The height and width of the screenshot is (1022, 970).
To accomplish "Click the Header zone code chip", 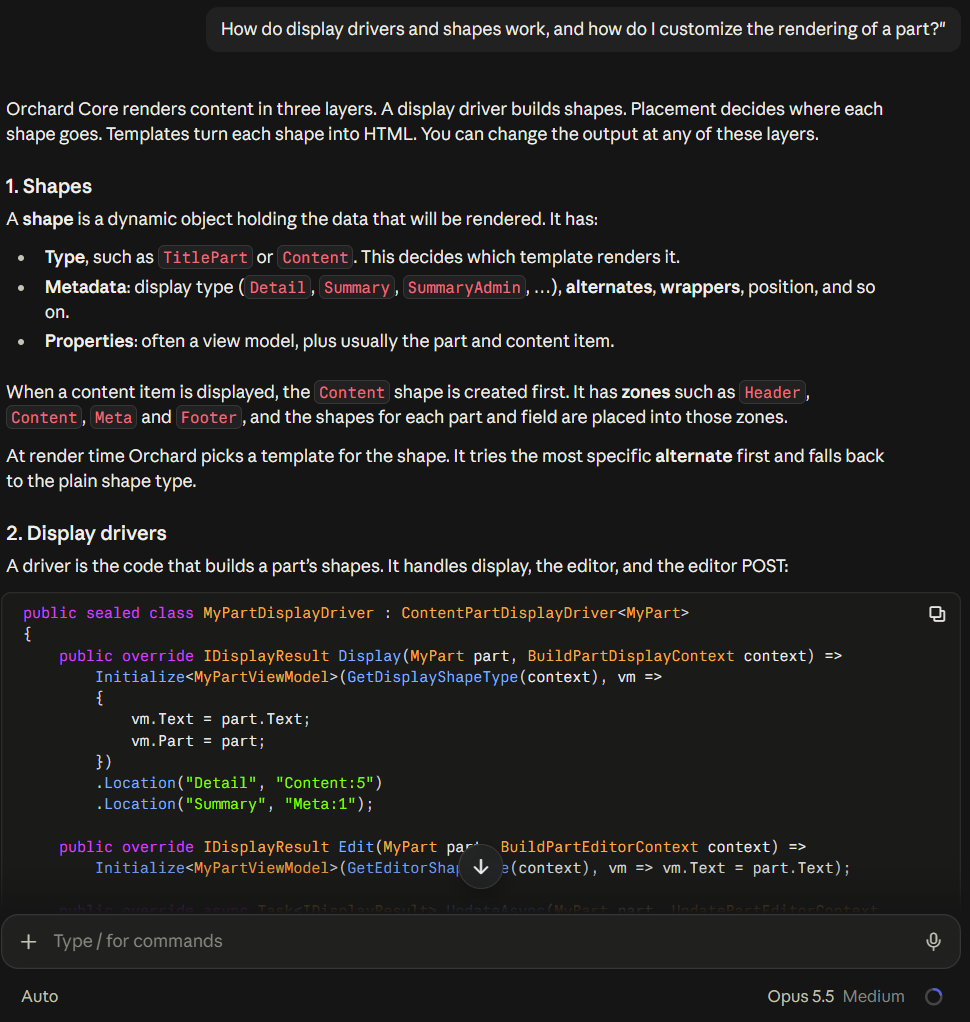I will 772,392.
